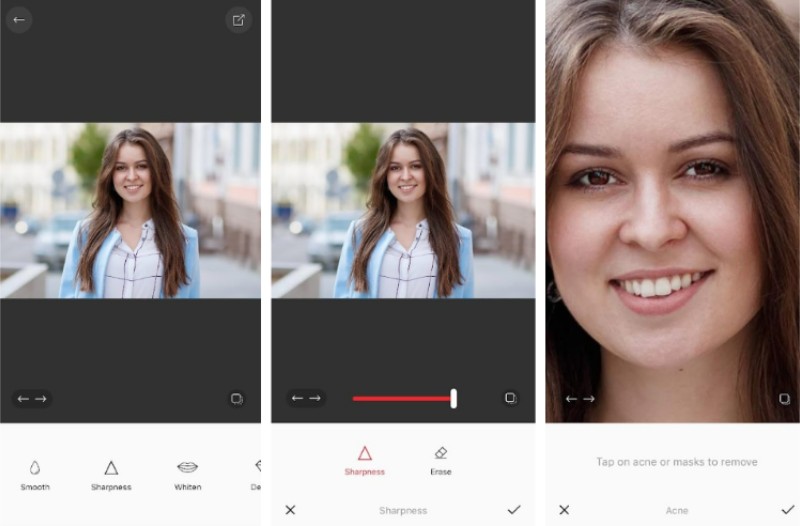The width and height of the screenshot is (800, 526).
Task: Toggle the before/after compare icon in the Sharpness screen
Action: coord(510,398)
